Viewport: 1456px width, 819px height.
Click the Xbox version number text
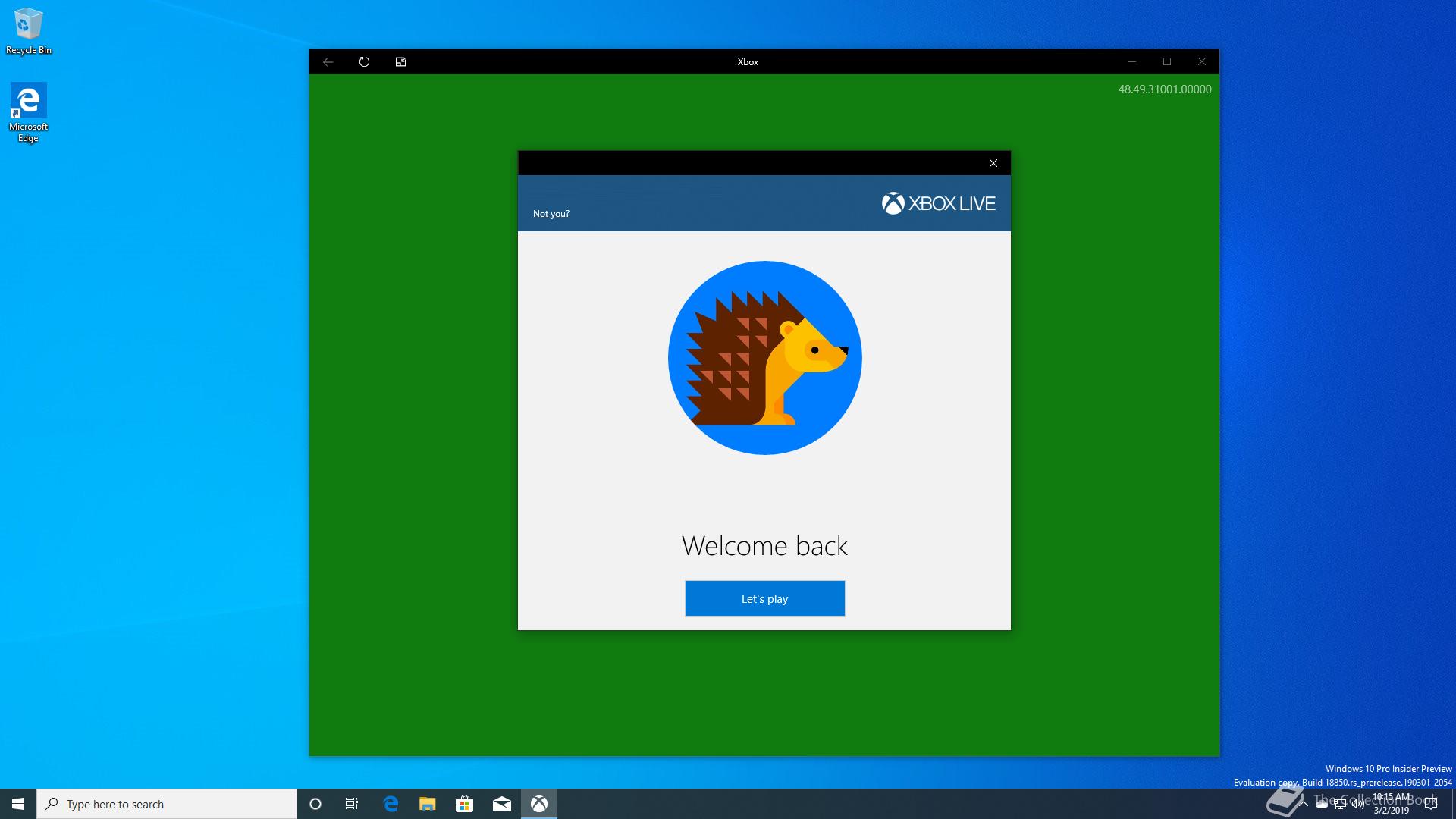click(x=1164, y=89)
